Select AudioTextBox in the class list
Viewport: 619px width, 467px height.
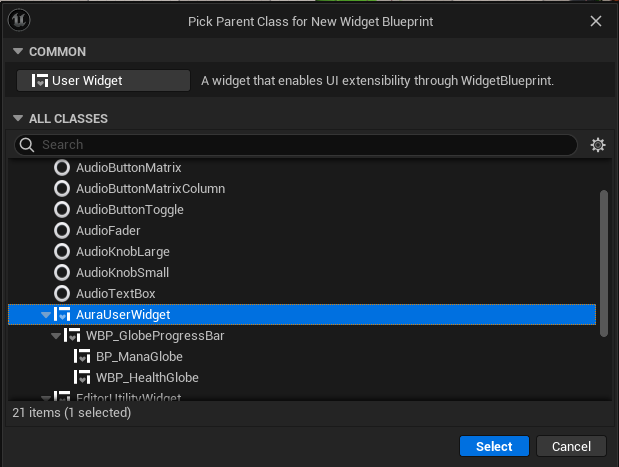pyautogui.click(x=116, y=293)
